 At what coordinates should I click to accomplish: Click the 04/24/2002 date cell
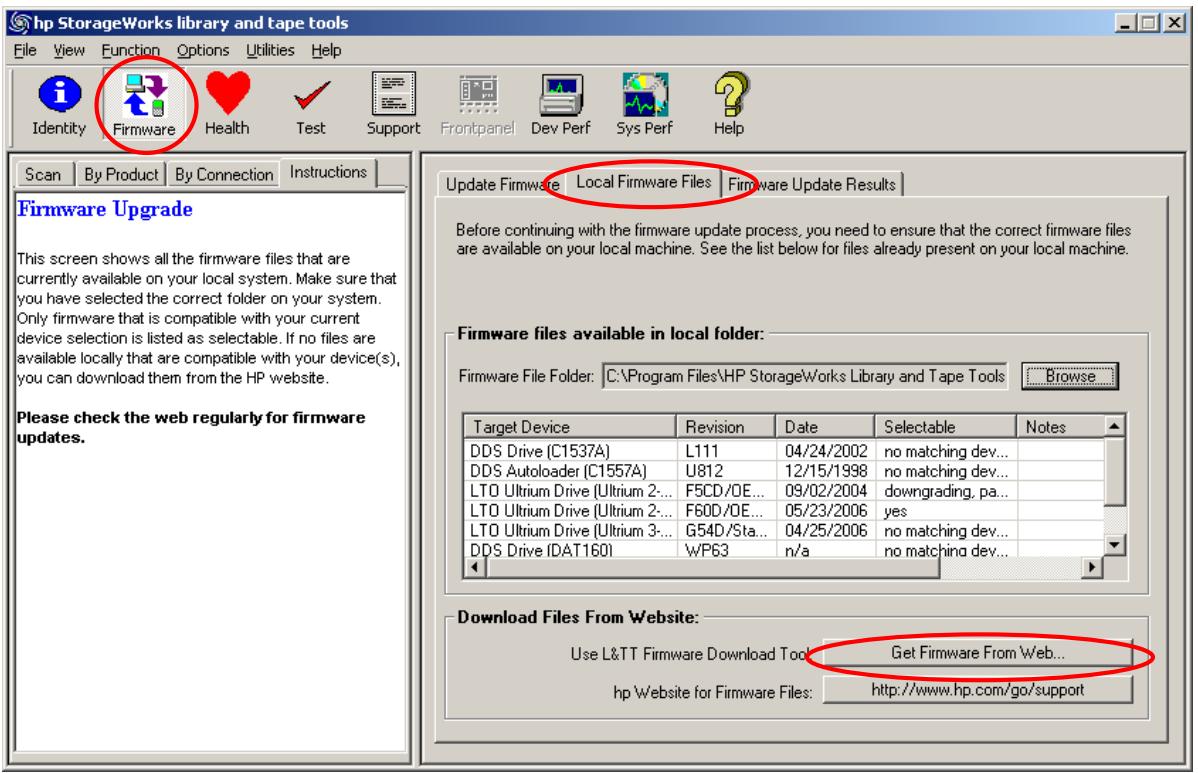[x=826, y=451]
